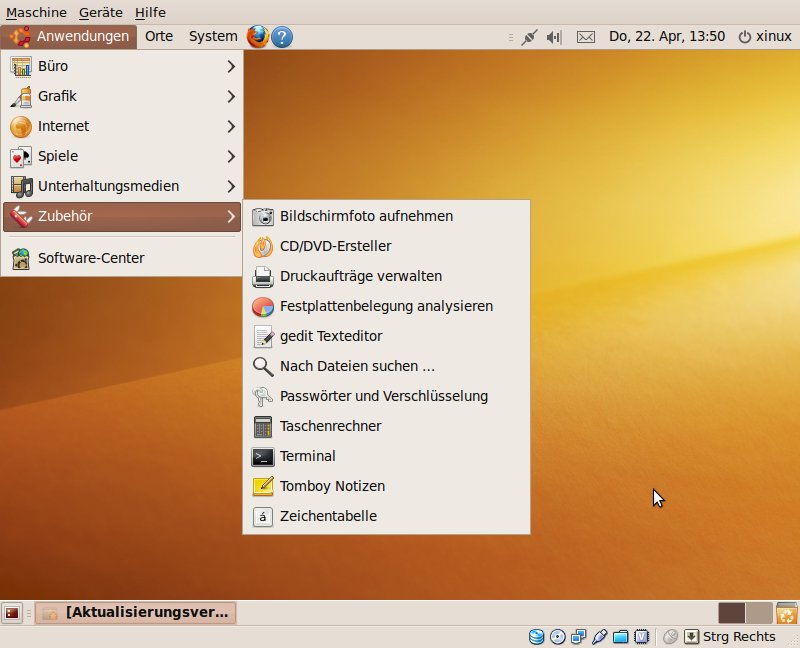Click the Aktualisierungsverwaltung taskbar window button

click(136, 613)
